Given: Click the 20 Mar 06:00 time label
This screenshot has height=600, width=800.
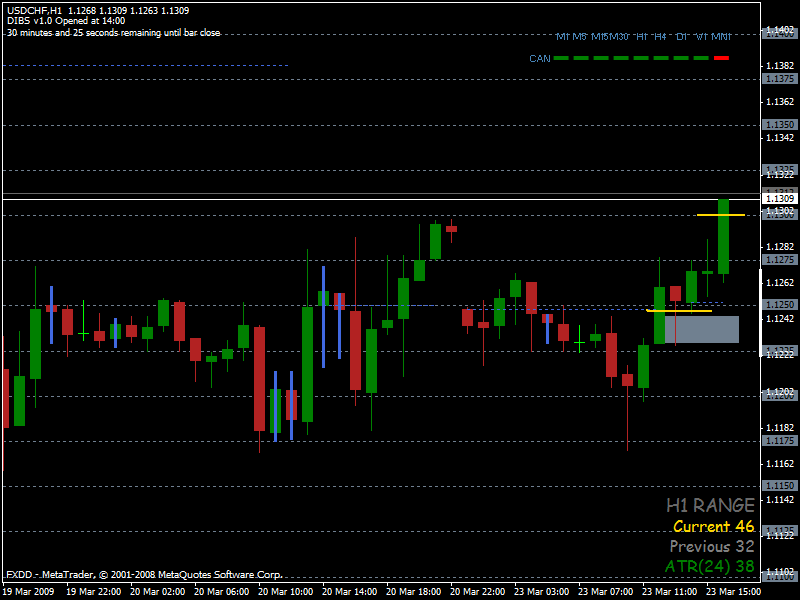Looking at the screenshot, I should point(221,592).
